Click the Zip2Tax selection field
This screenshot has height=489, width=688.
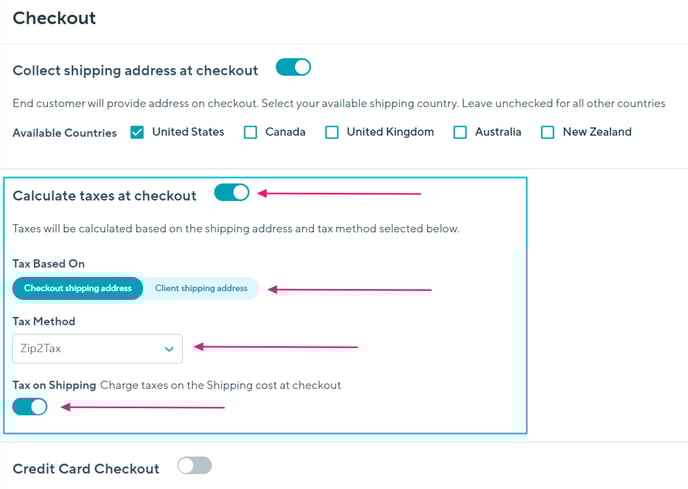[x=85, y=349]
